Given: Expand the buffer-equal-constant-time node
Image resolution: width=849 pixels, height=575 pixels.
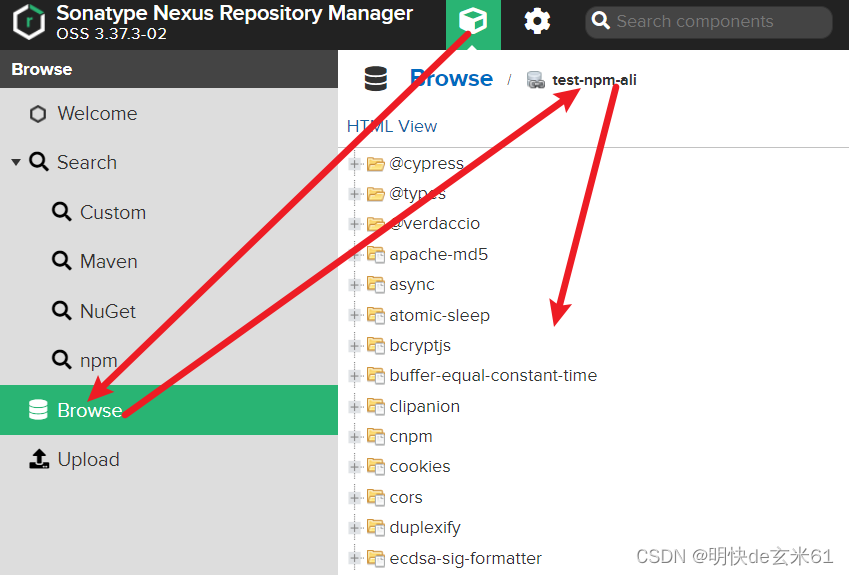Looking at the screenshot, I should click(x=355, y=376).
